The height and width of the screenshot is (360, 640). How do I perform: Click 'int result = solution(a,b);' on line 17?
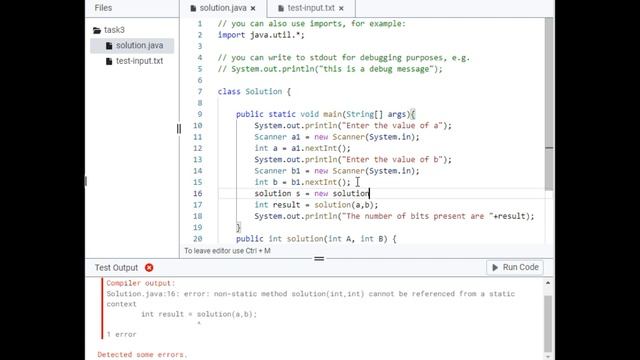click(316, 205)
